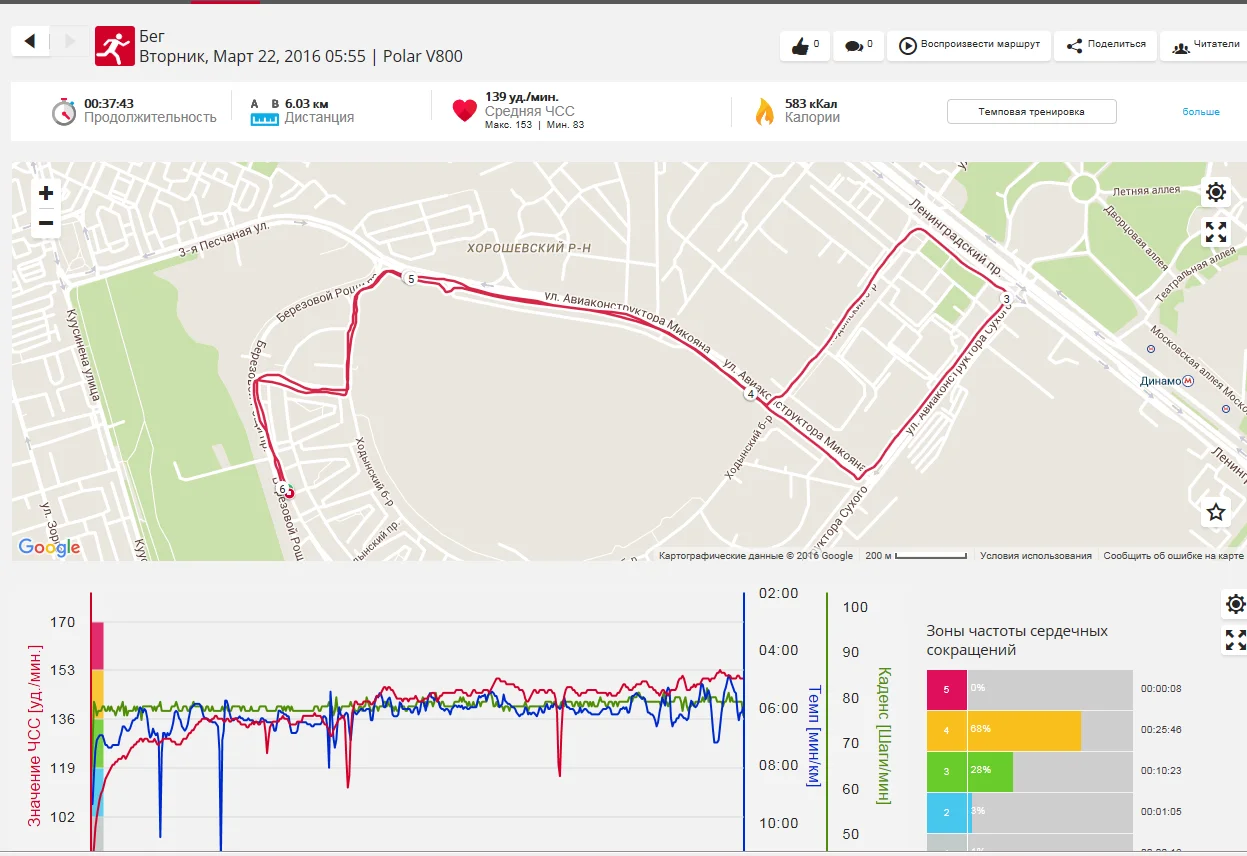Click heart rate zone 2 blue swatch
1247x856 pixels.
(x=947, y=813)
